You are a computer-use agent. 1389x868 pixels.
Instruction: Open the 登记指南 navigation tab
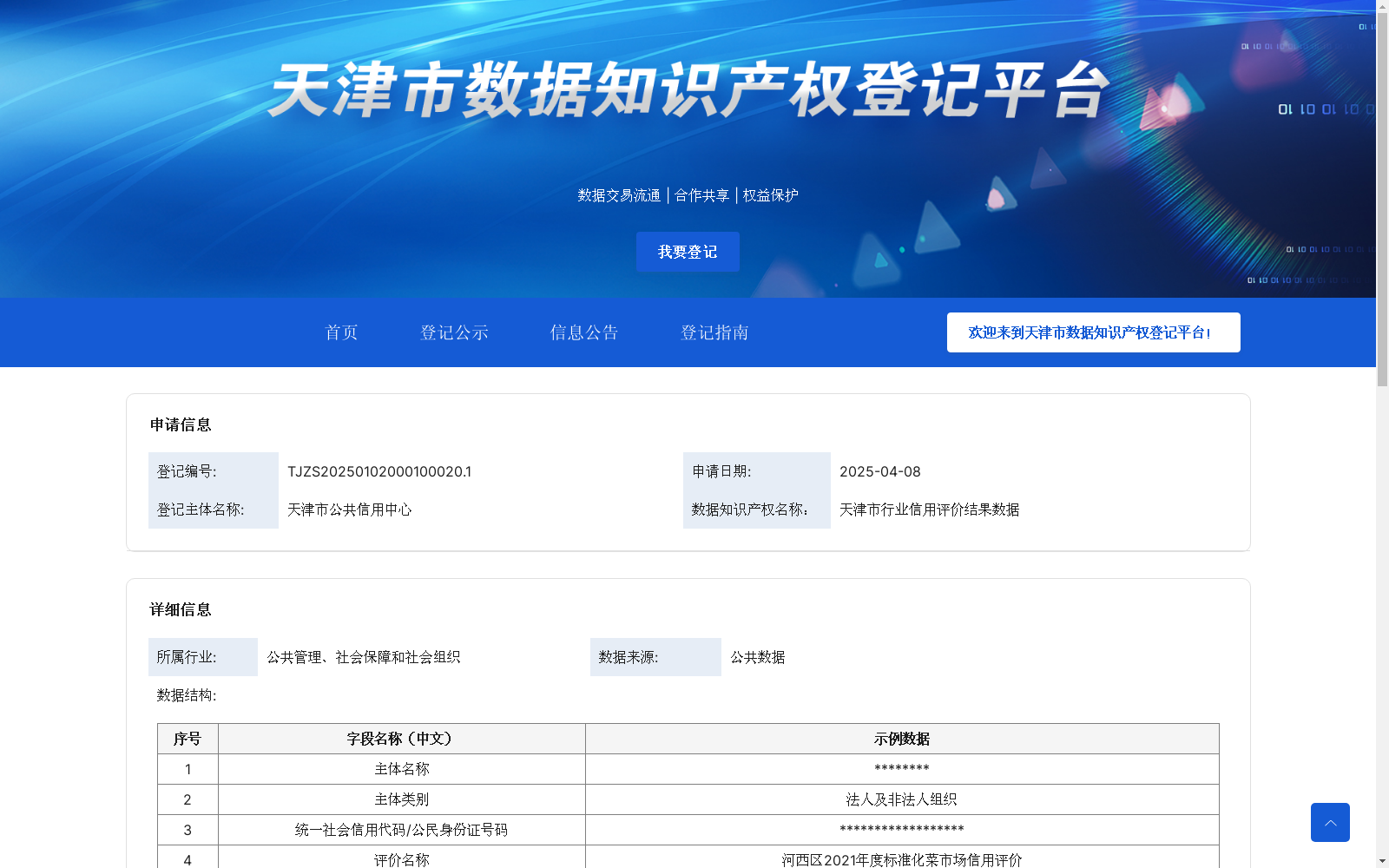coord(714,332)
